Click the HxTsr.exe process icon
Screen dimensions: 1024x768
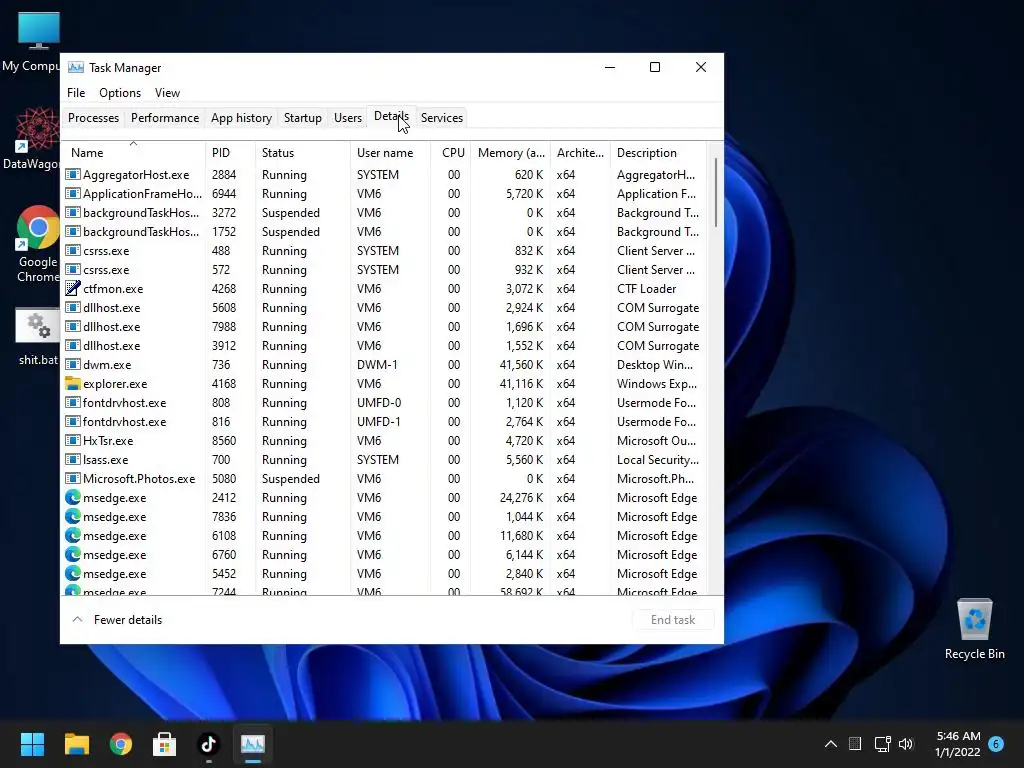[x=72, y=441]
